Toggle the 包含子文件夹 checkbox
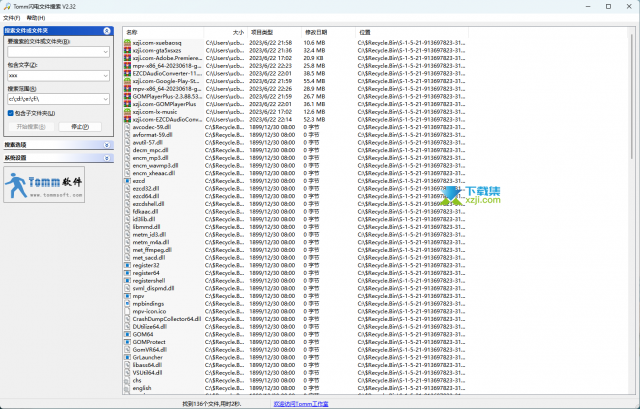The width and height of the screenshot is (640, 409). (x=11, y=113)
